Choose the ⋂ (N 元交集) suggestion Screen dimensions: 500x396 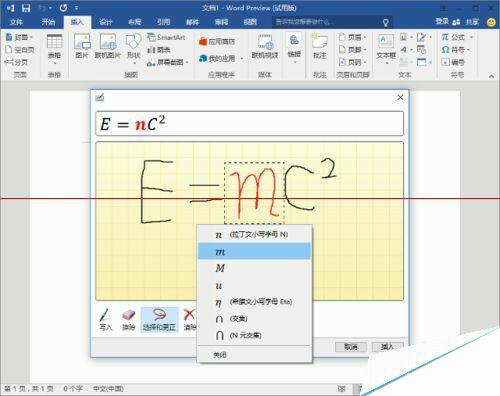[255, 335]
